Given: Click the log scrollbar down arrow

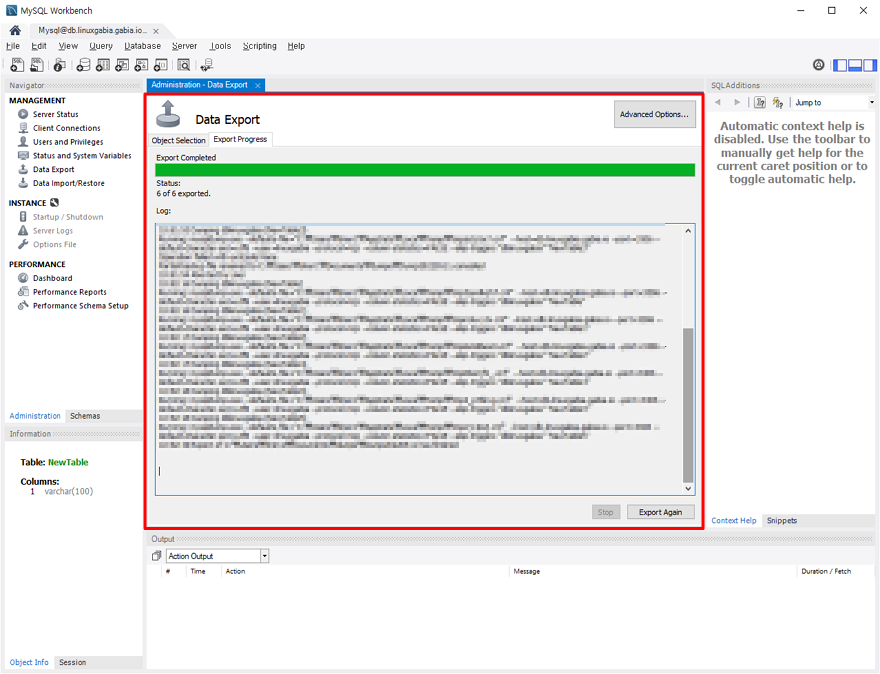Looking at the screenshot, I should pos(688,489).
